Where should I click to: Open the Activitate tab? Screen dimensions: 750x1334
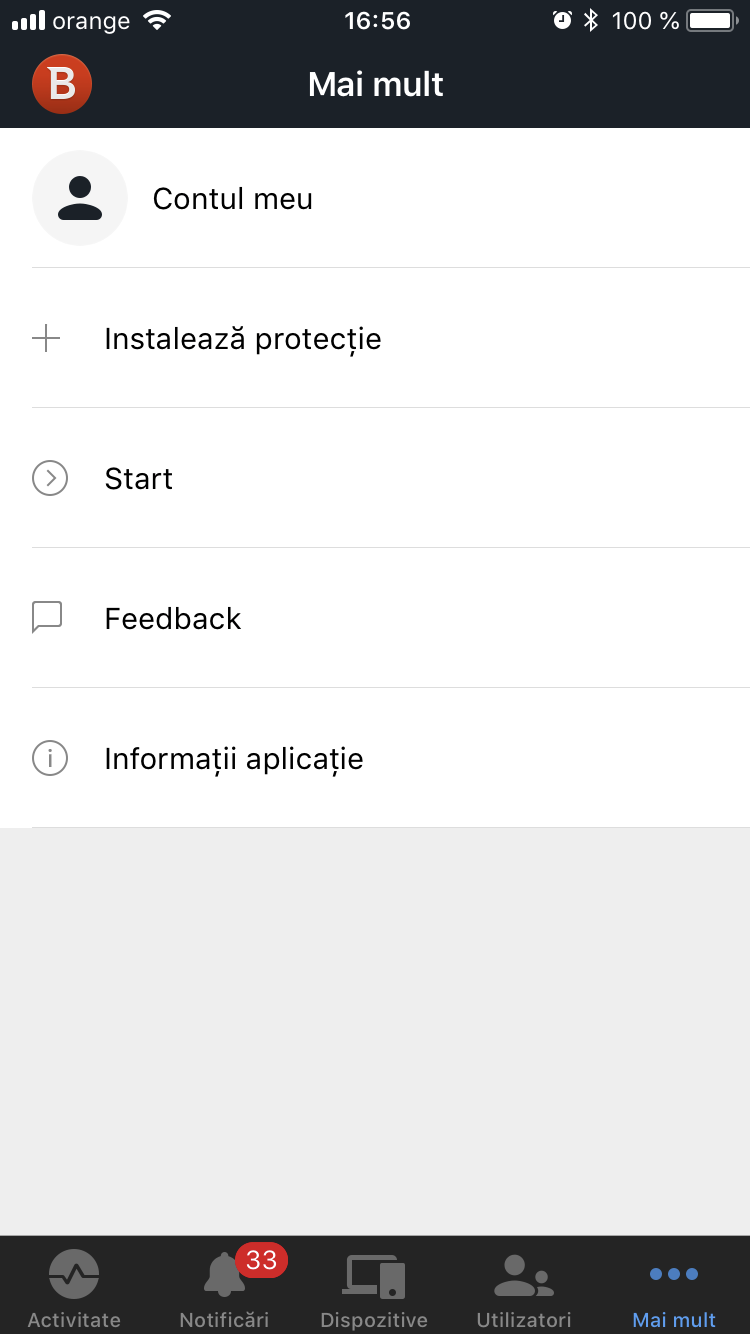point(74,1288)
